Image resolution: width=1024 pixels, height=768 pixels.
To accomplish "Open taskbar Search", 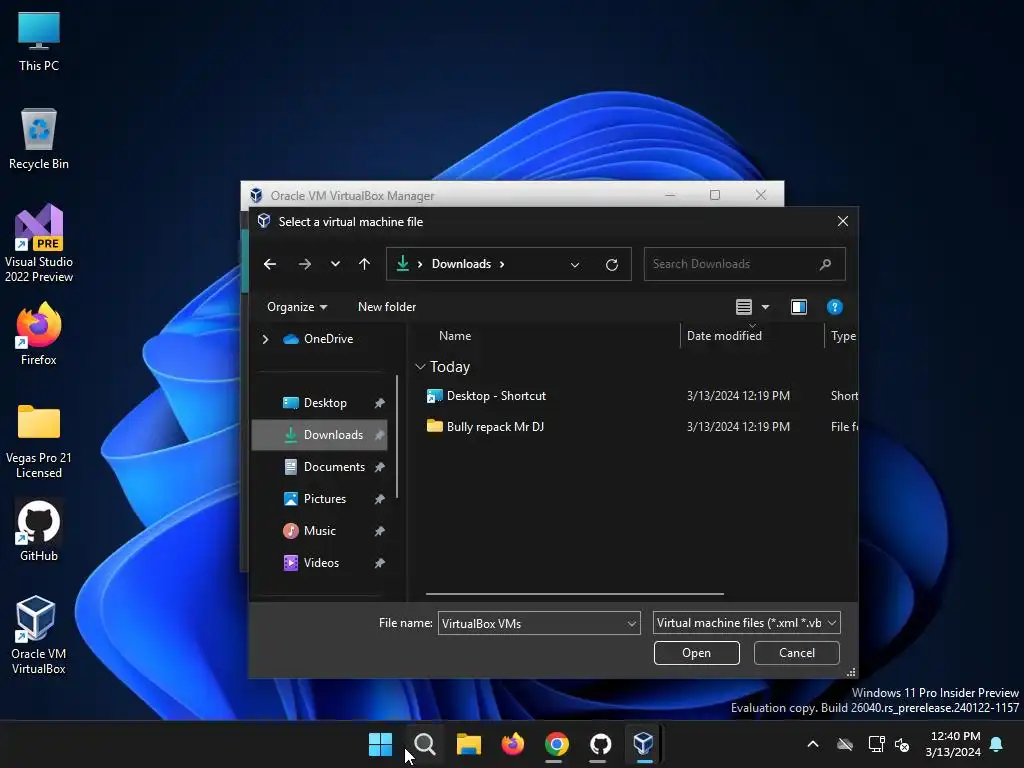I will (x=424, y=744).
